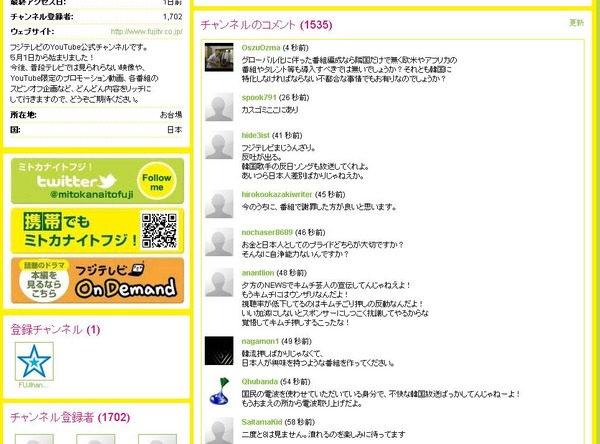Click the チャンネル登録者 (1702) heading
The height and width of the screenshot is (444, 600).
pyautogui.click(x=70, y=417)
